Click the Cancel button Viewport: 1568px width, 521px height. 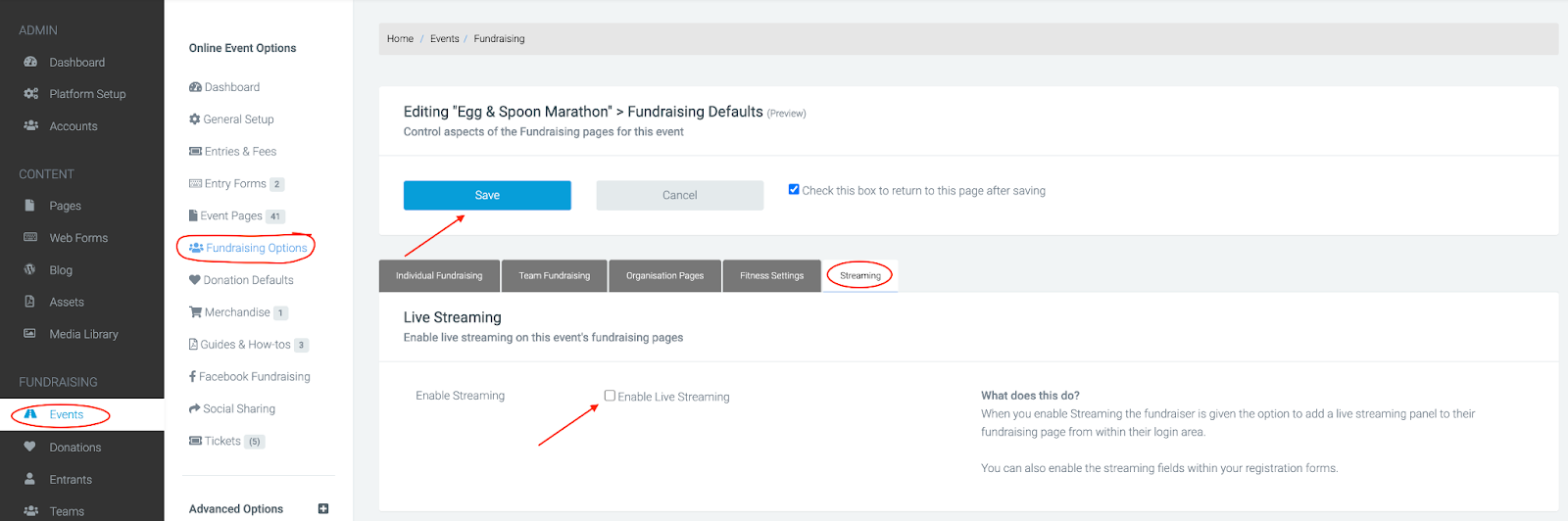pos(680,195)
